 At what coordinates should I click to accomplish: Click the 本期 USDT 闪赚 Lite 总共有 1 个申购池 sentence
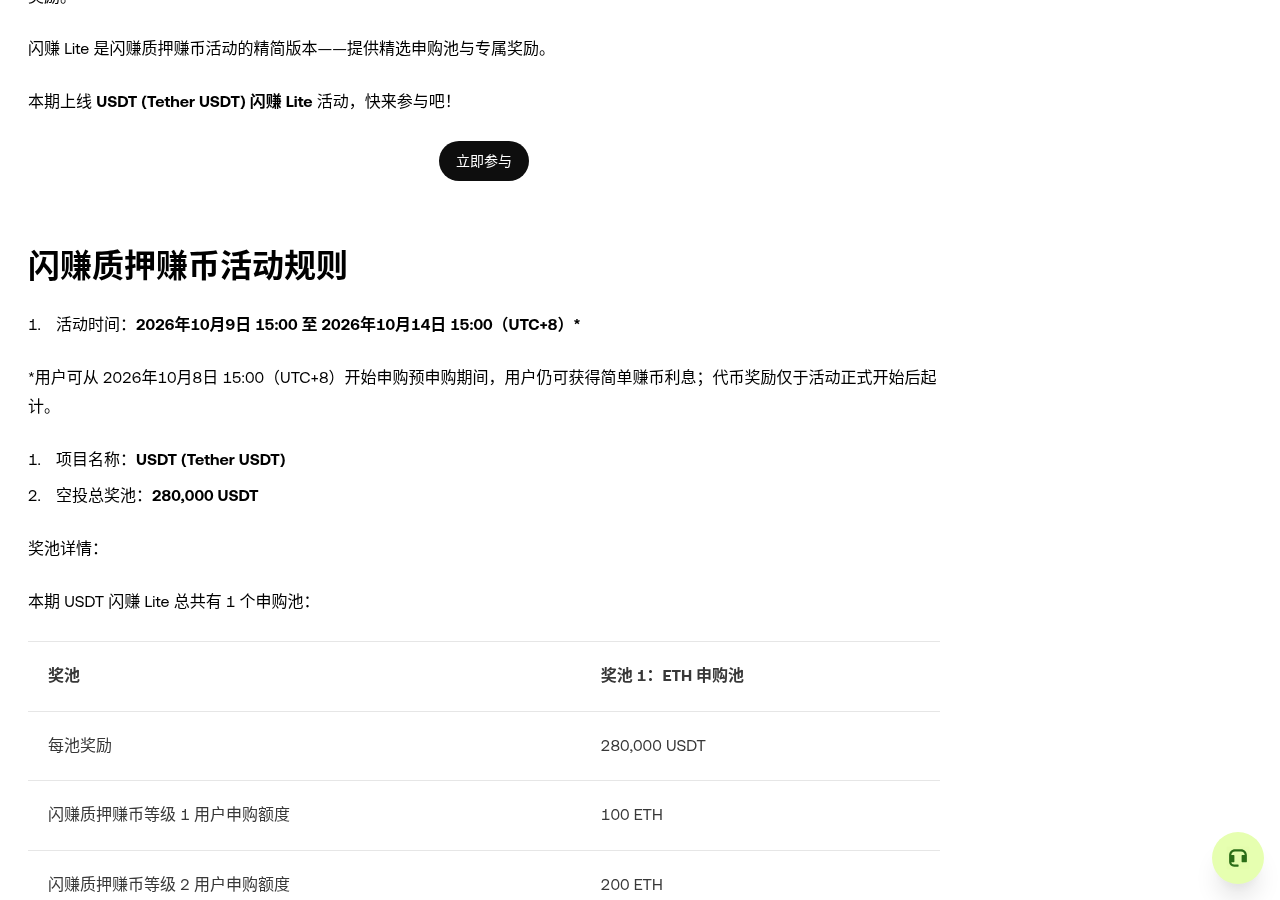click(x=169, y=601)
